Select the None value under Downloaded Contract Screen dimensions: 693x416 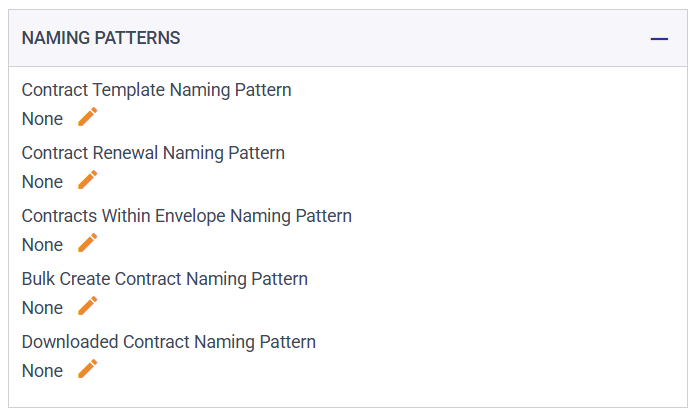(42, 371)
